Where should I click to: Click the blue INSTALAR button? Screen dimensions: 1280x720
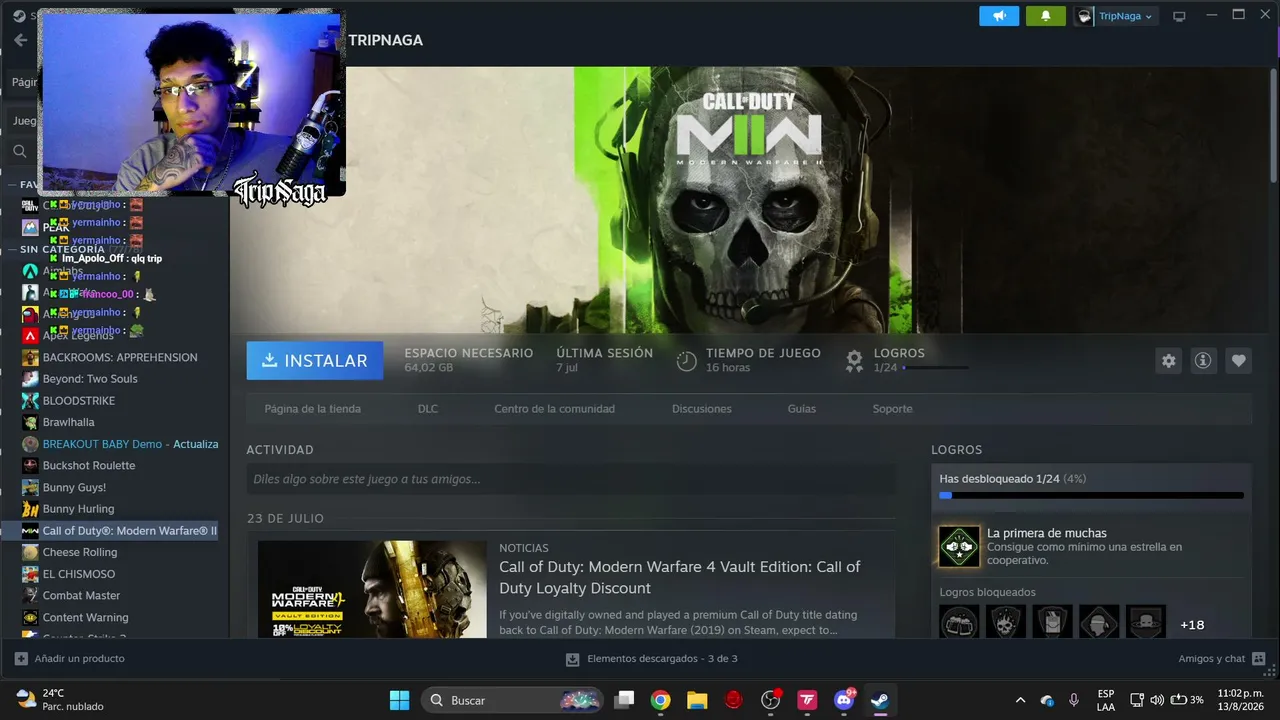tap(315, 361)
